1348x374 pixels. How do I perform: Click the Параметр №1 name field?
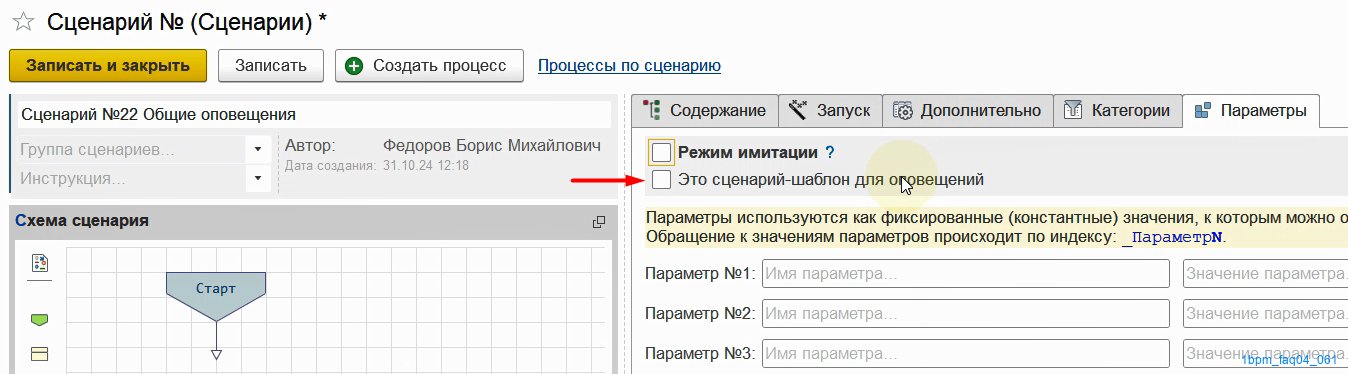(965, 274)
